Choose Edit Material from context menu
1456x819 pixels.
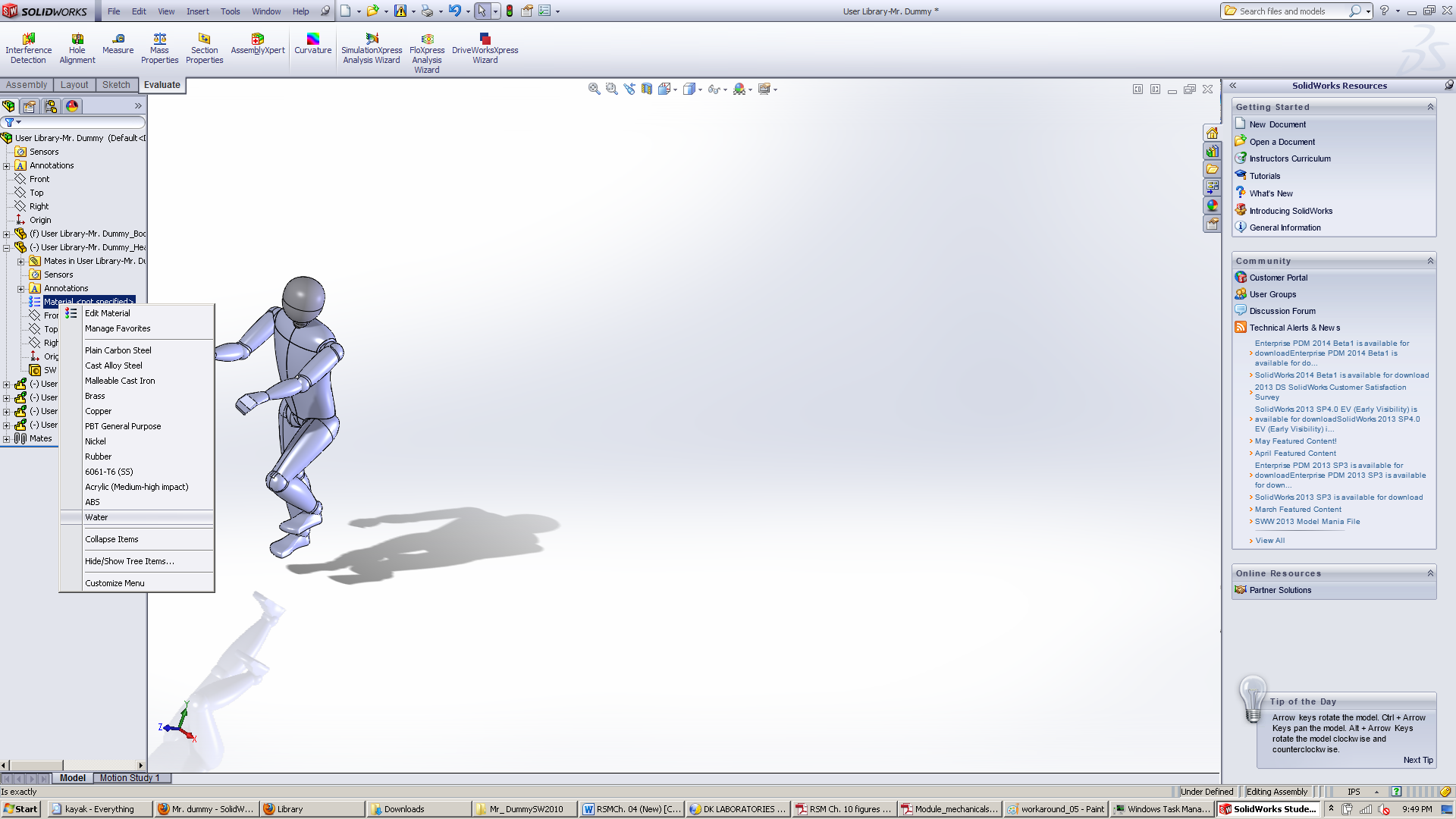tap(107, 313)
